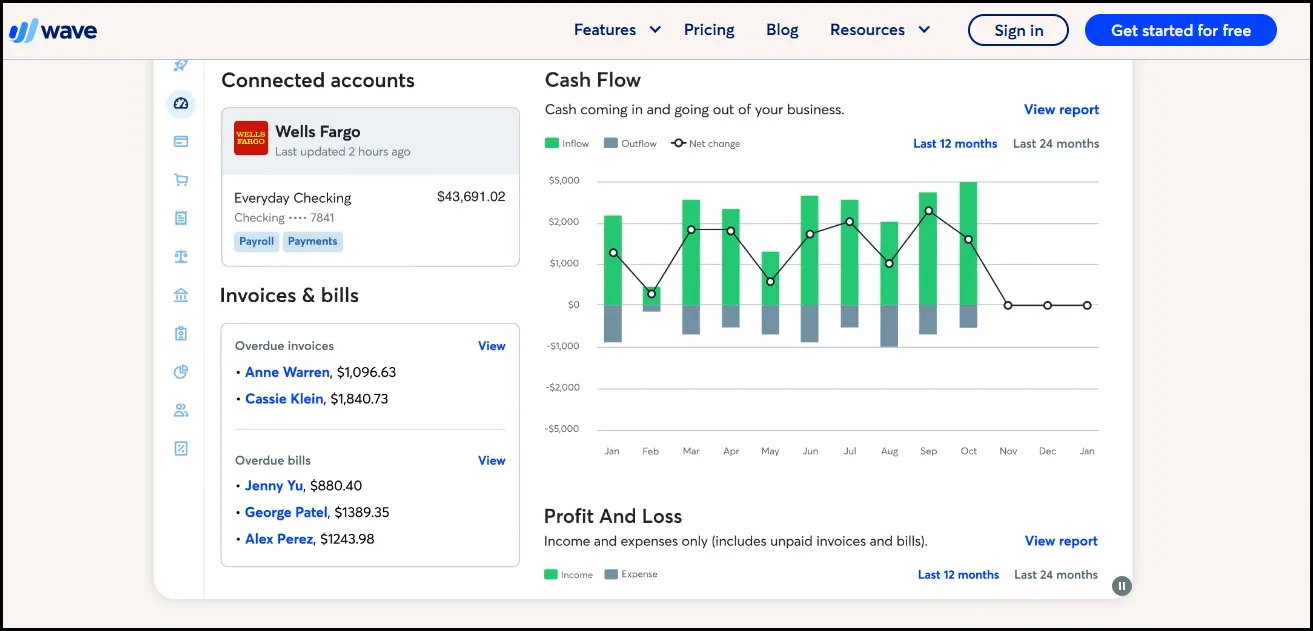Image resolution: width=1313 pixels, height=631 pixels.
Task: Expand the Net change legend option
Action: click(x=705, y=143)
